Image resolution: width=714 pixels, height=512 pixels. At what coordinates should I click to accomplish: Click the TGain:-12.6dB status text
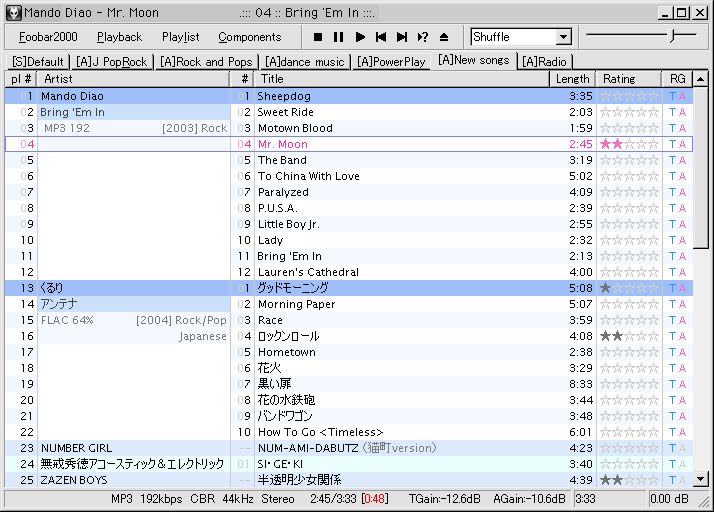click(444, 499)
